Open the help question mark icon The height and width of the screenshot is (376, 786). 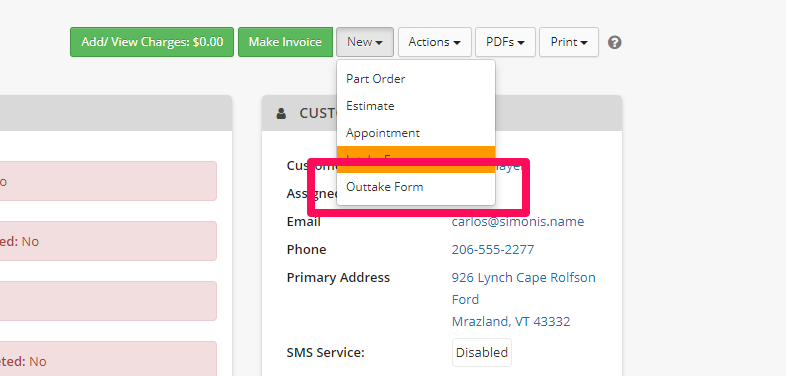coord(615,43)
